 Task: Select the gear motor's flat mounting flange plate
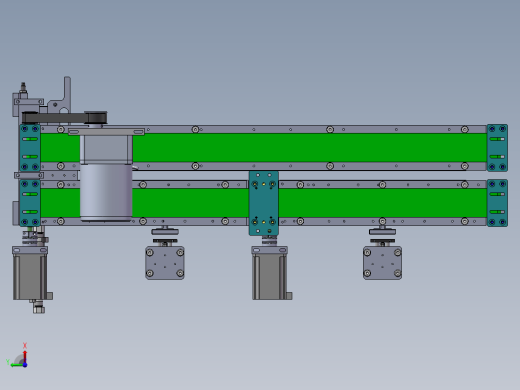point(106,132)
